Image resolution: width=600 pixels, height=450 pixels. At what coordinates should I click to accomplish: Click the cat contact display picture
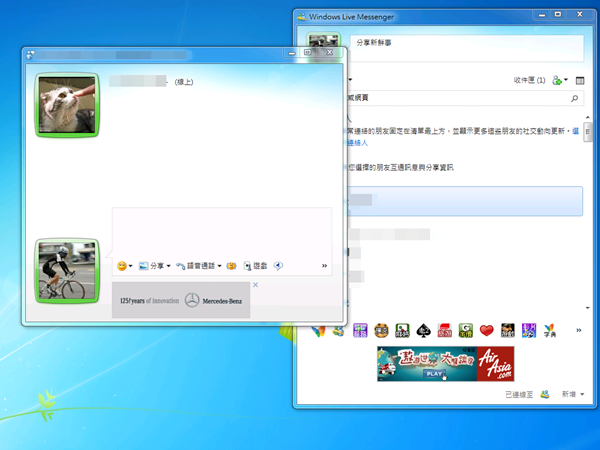(x=68, y=104)
